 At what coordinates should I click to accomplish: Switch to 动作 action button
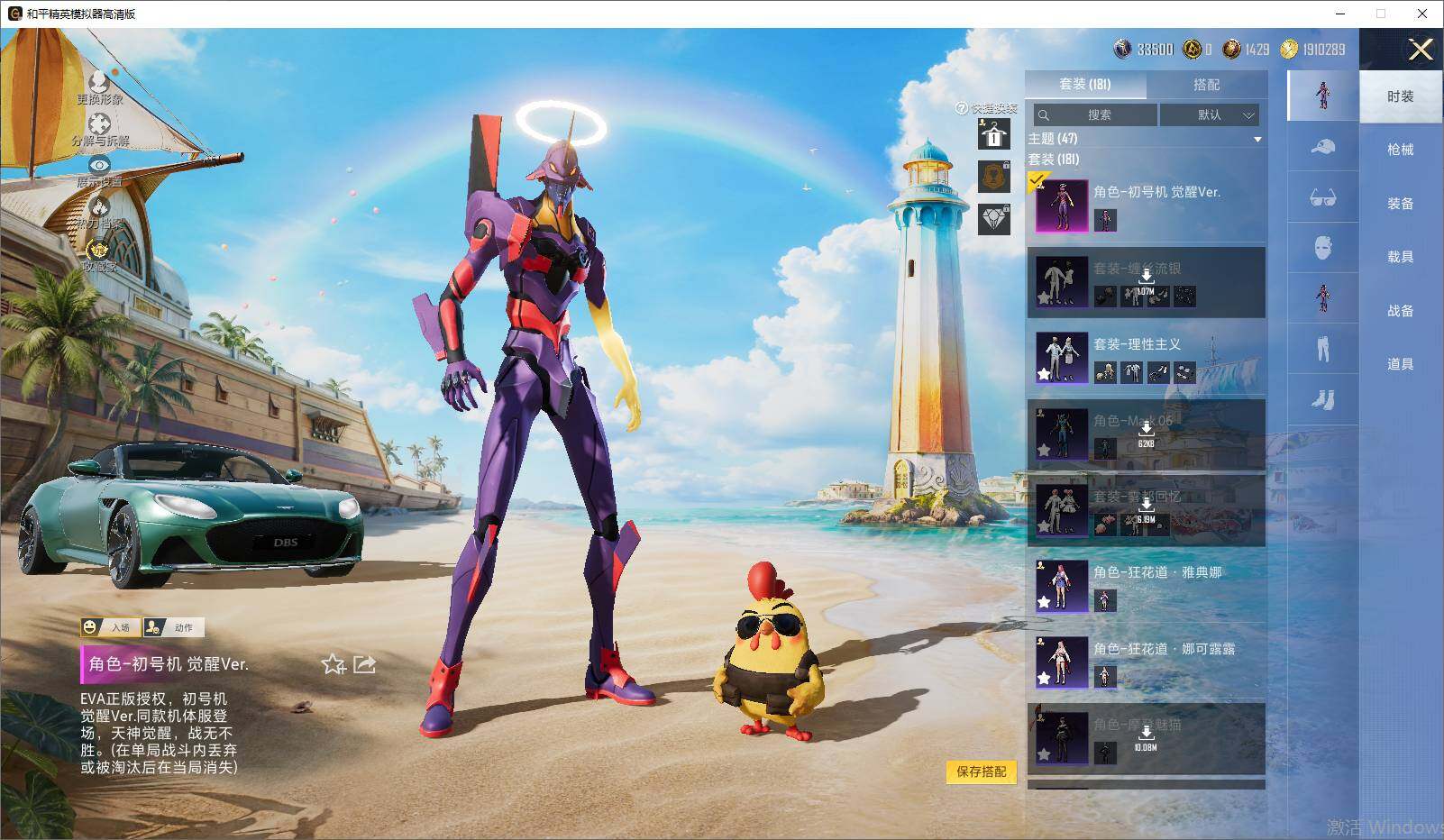tap(174, 626)
